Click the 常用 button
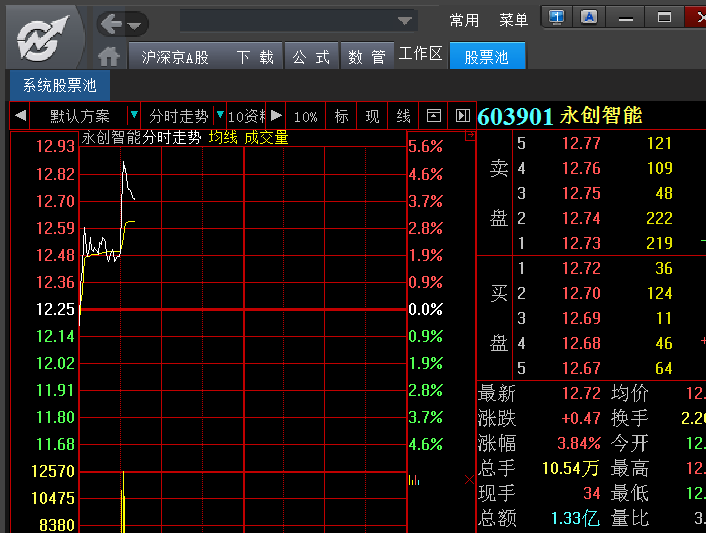Screen dimensions: 706x533 click(x=464, y=20)
